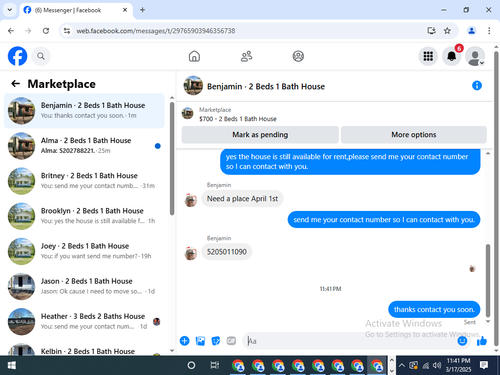Open conversation information blue icon
The height and width of the screenshot is (375, 500).
click(x=477, y=86)
